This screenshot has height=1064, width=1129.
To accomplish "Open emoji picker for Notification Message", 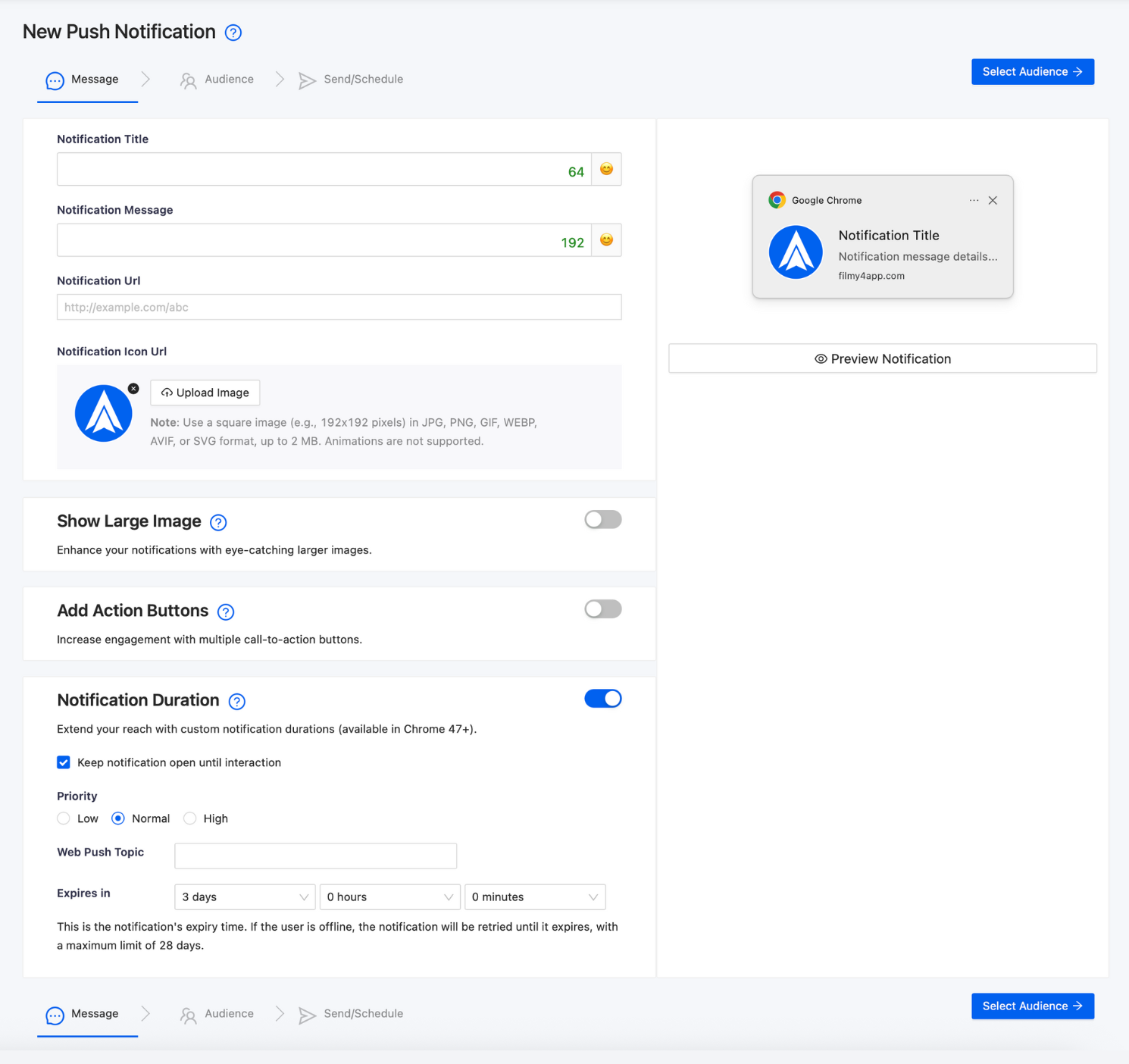I will [606, 240].
